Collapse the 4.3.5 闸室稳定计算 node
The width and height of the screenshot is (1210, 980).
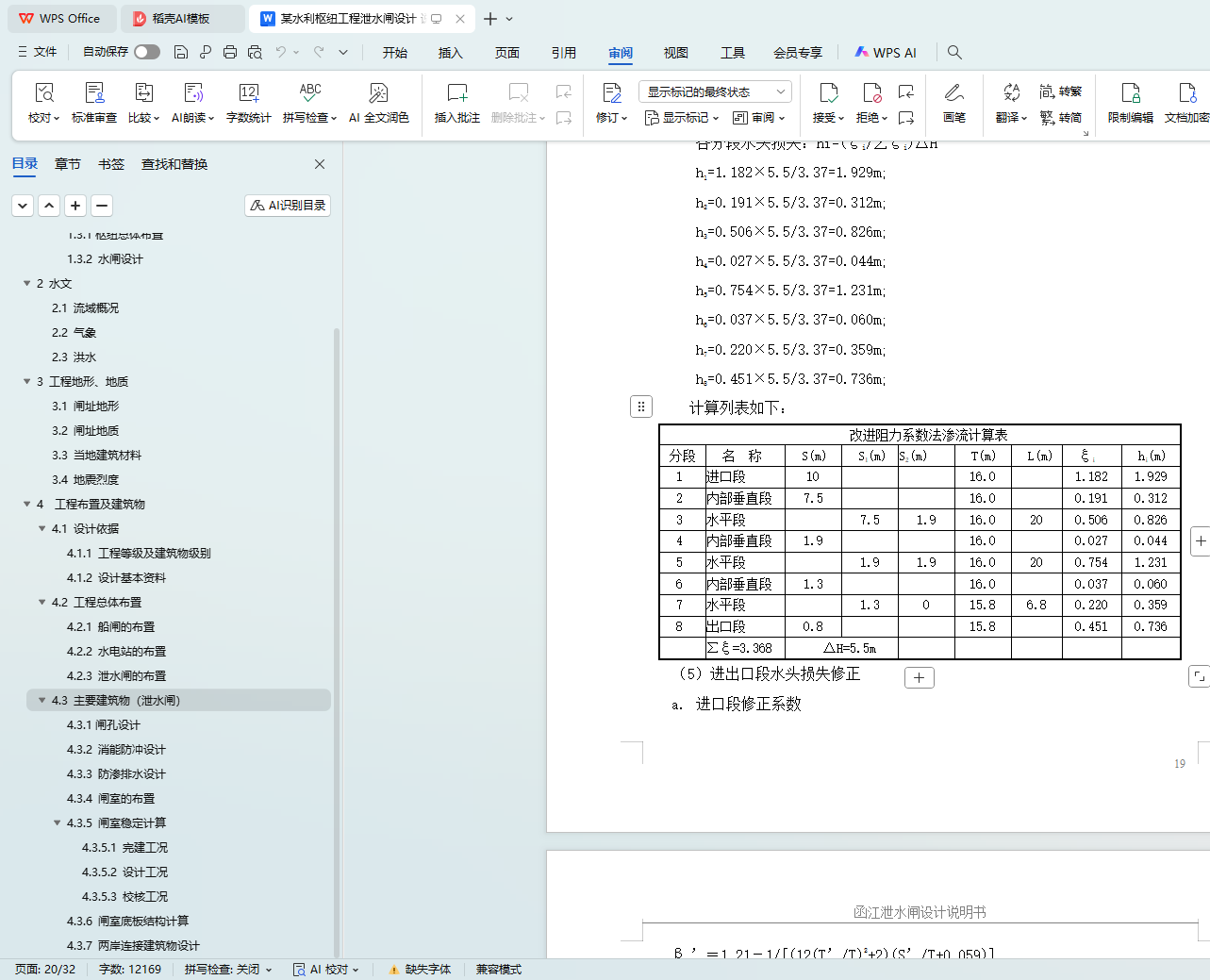57,822
